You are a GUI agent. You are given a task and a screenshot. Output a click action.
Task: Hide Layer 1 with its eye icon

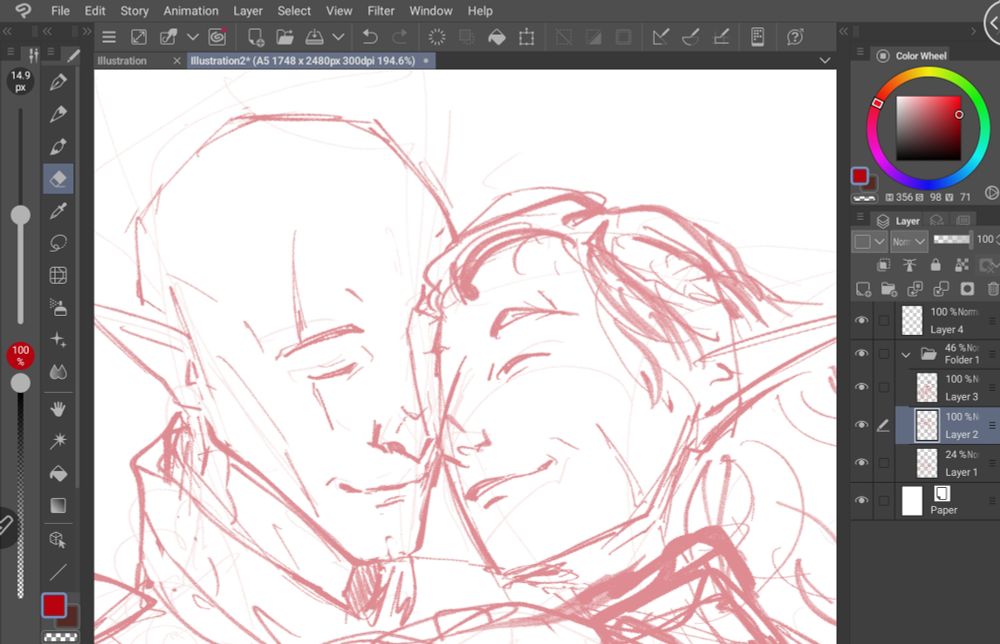pos(862,462)
